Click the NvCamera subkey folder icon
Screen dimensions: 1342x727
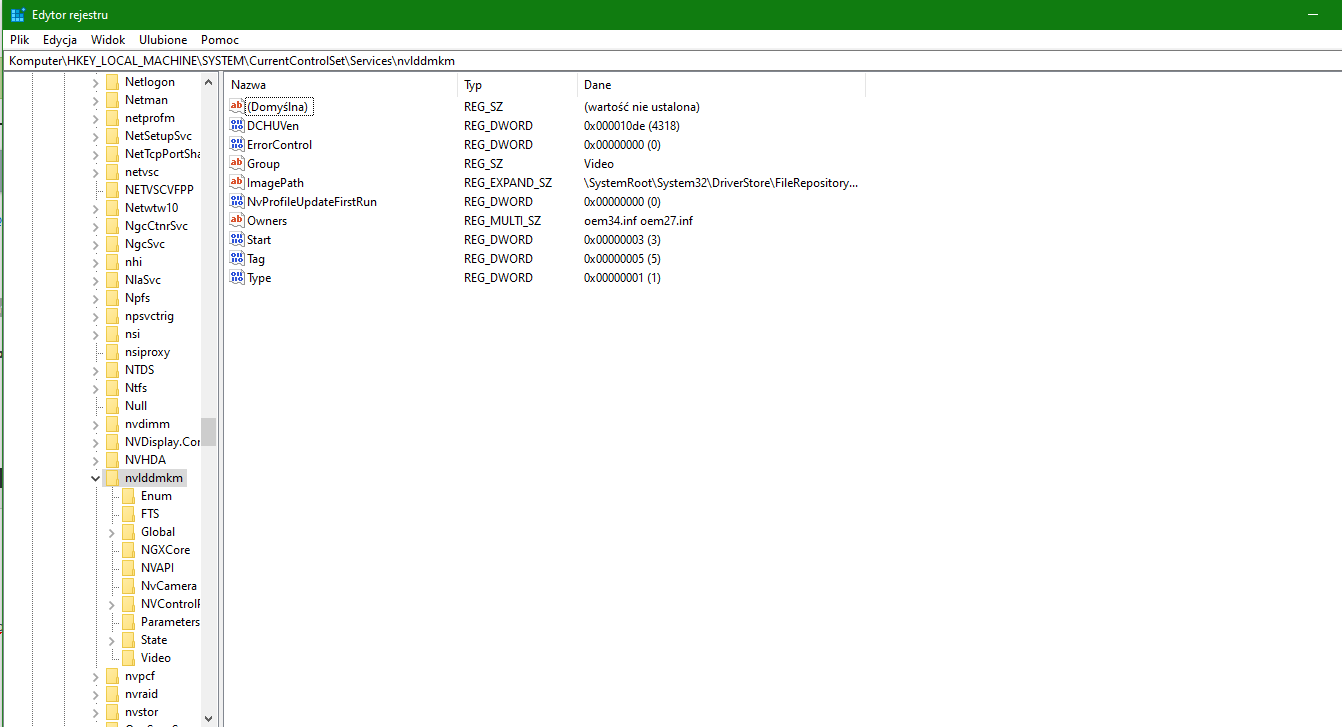(x=128, y=586)
